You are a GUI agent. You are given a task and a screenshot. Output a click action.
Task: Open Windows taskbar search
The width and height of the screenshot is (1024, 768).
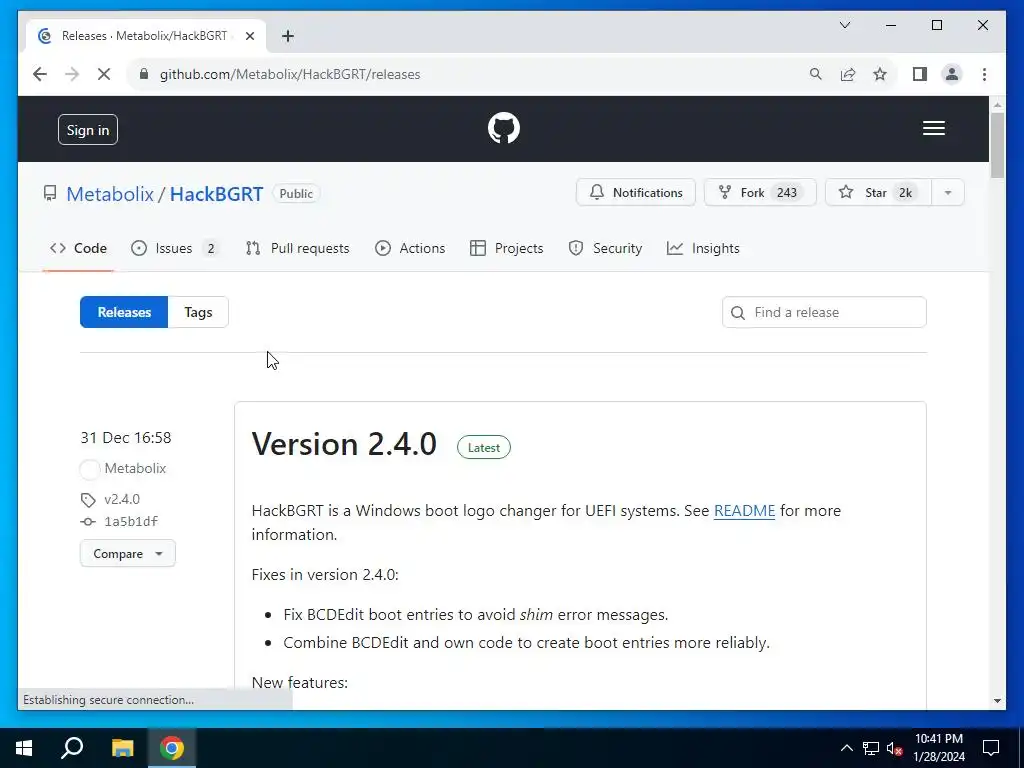(72, 747)
